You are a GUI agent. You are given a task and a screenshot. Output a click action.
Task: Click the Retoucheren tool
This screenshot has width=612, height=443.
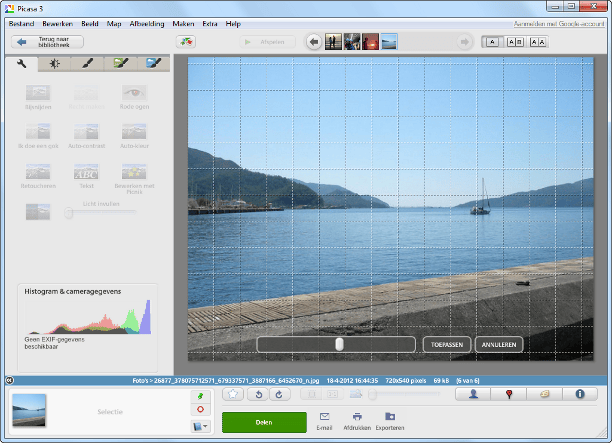[x=38, y=176]
